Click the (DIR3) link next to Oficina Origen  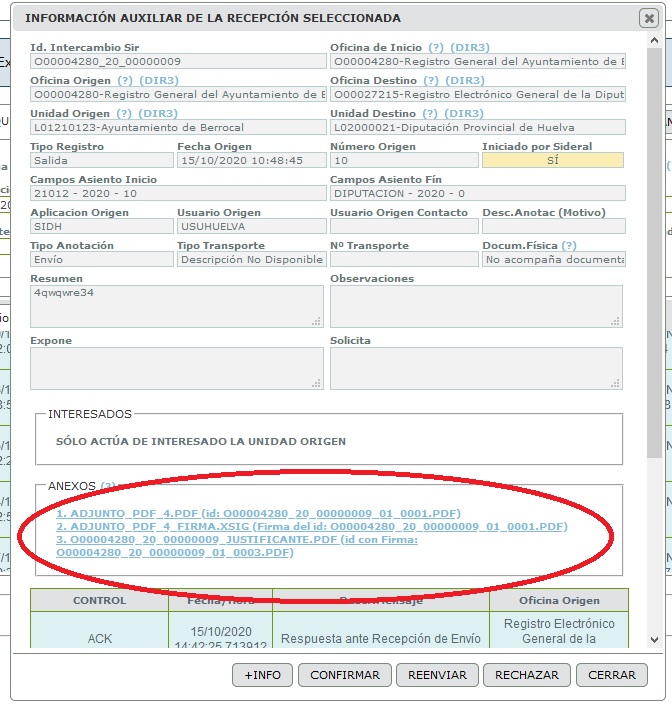point(159,80)
